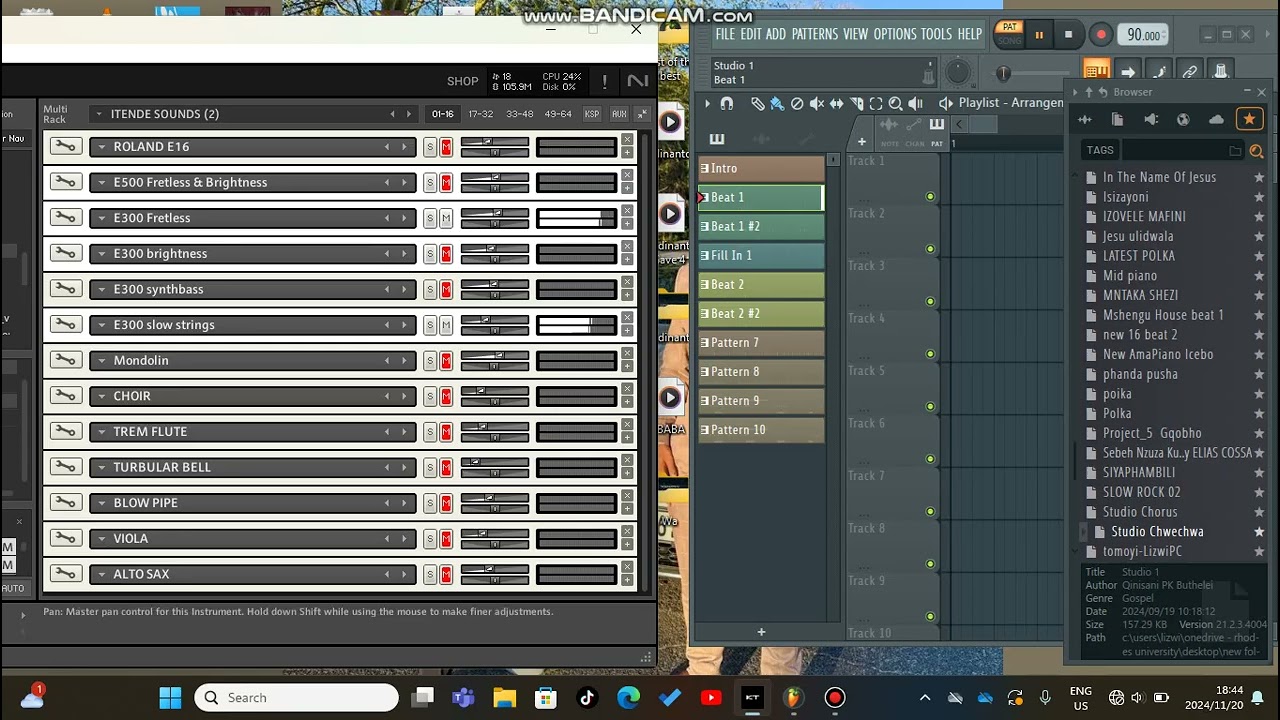The height and width of the screenshot is (720, 1280).
Task: Toggle mute M on TREM FLUTE
Action: (x=446, y=432)
